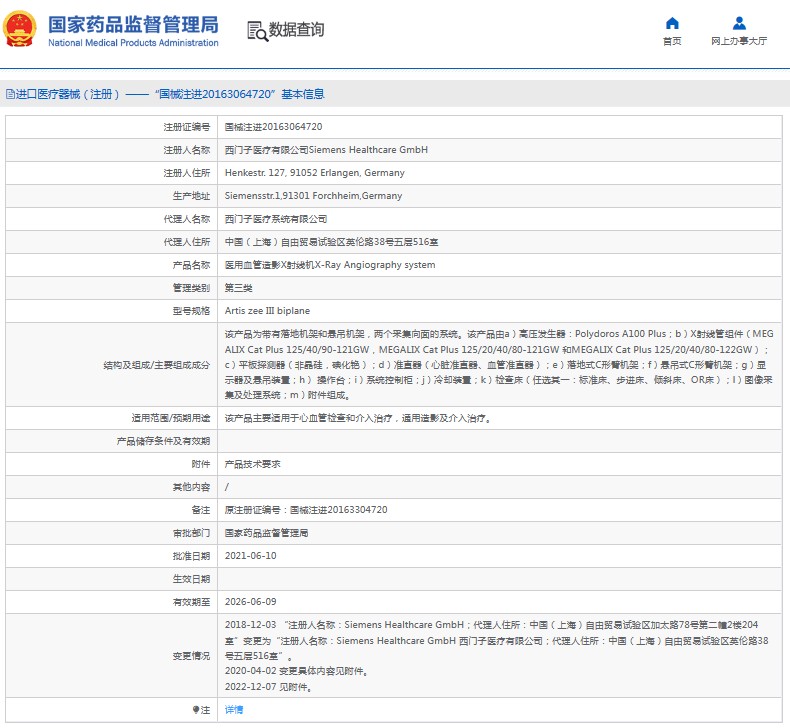Click the 适用范围/预期用途 label
Screen dimensions: 790x728
pos(171,418)
